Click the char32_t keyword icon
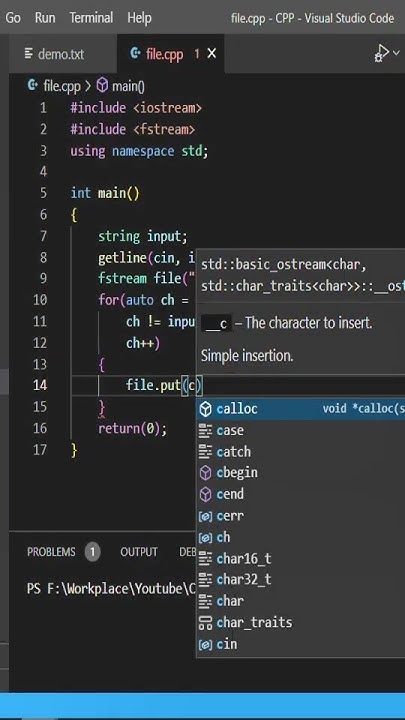Screen dimensions: 405x720 point(205,579)
